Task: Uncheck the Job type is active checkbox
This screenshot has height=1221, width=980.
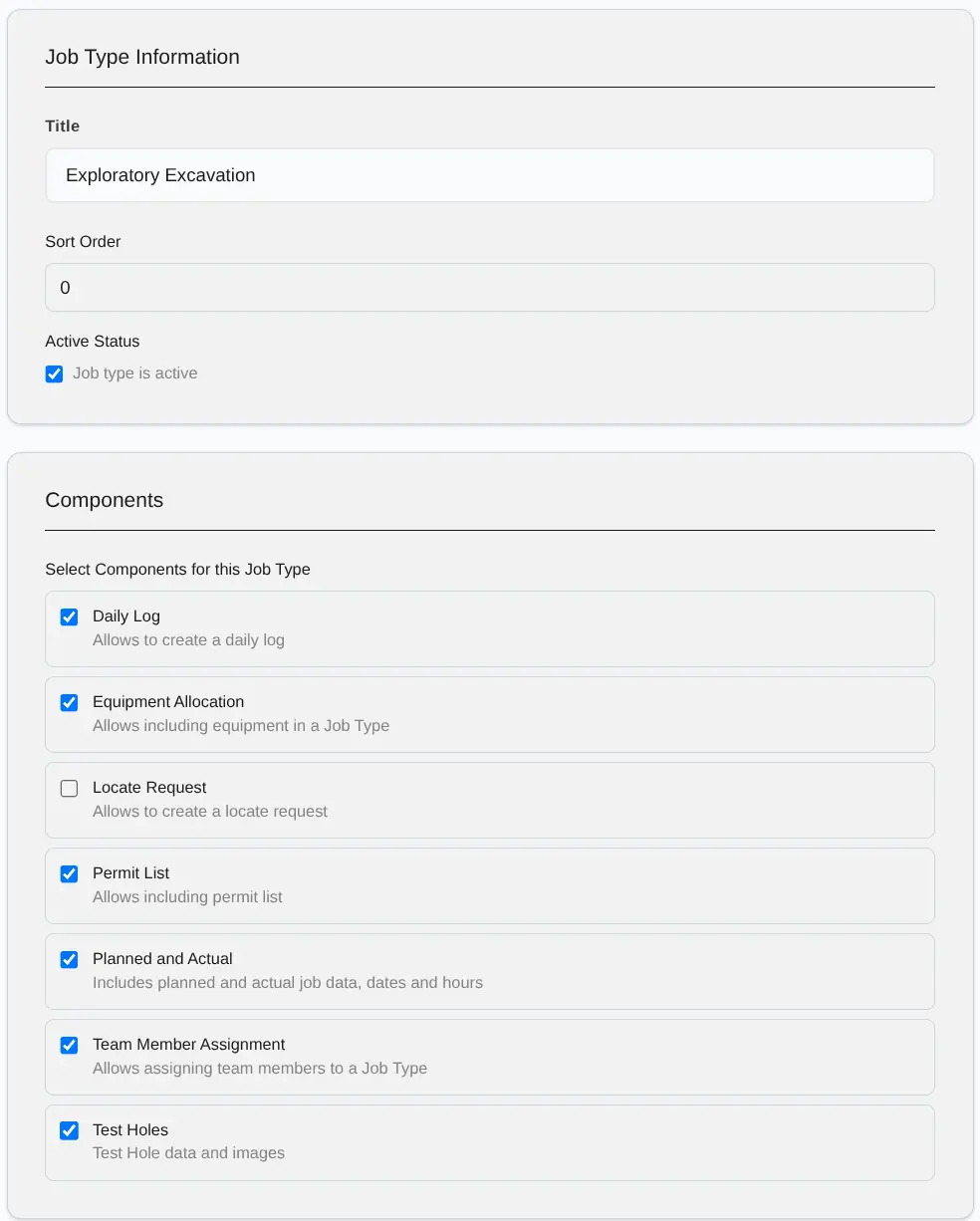Action: tap(55, 374)
